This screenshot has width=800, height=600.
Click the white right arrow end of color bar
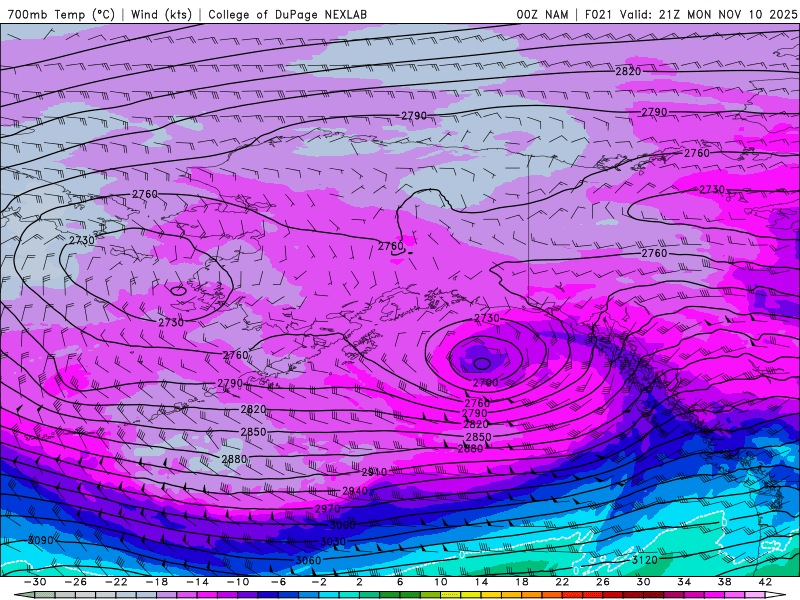pyautogui.click(x=776, y=595)
